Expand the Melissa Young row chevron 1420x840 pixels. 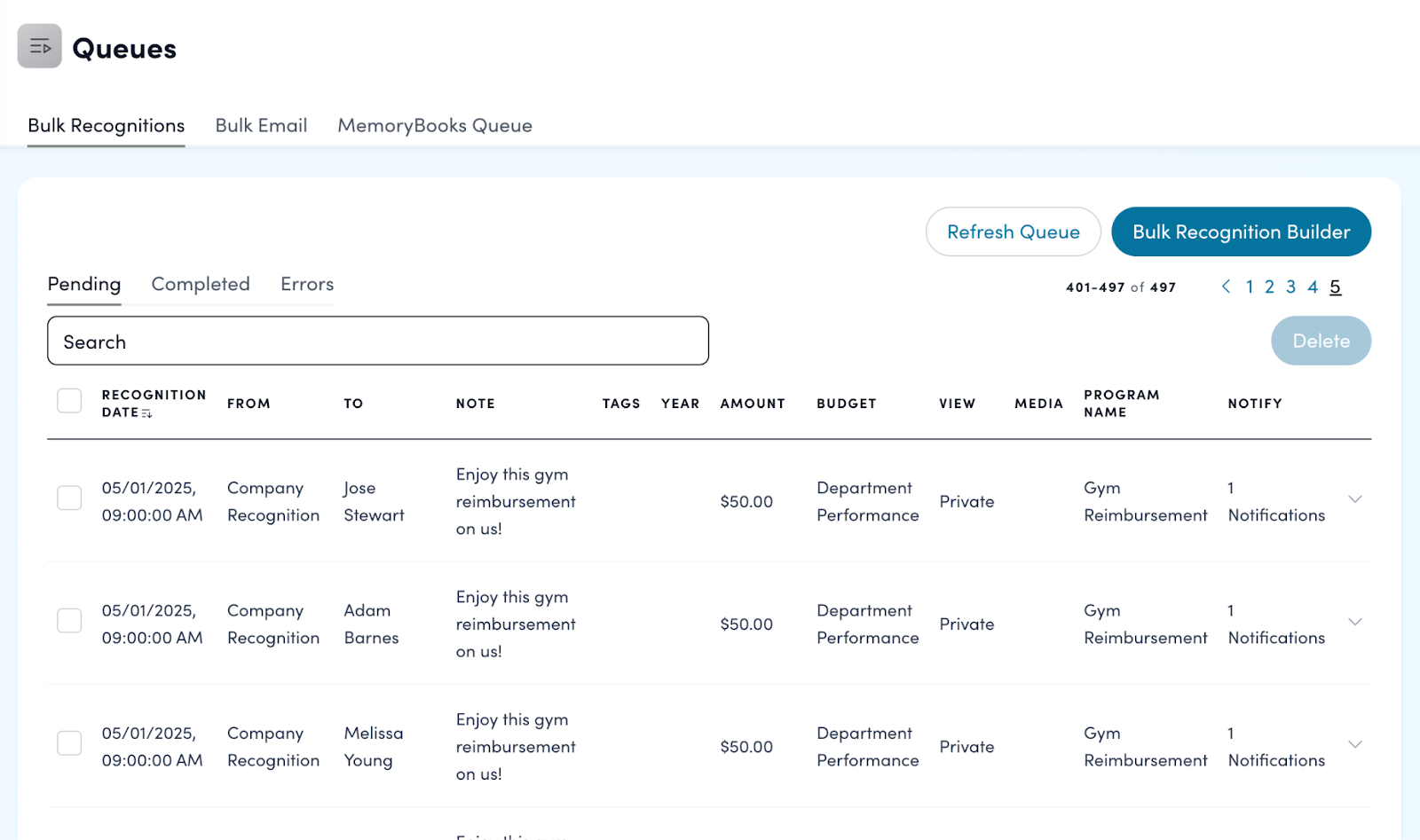(x=1354, y=744)
